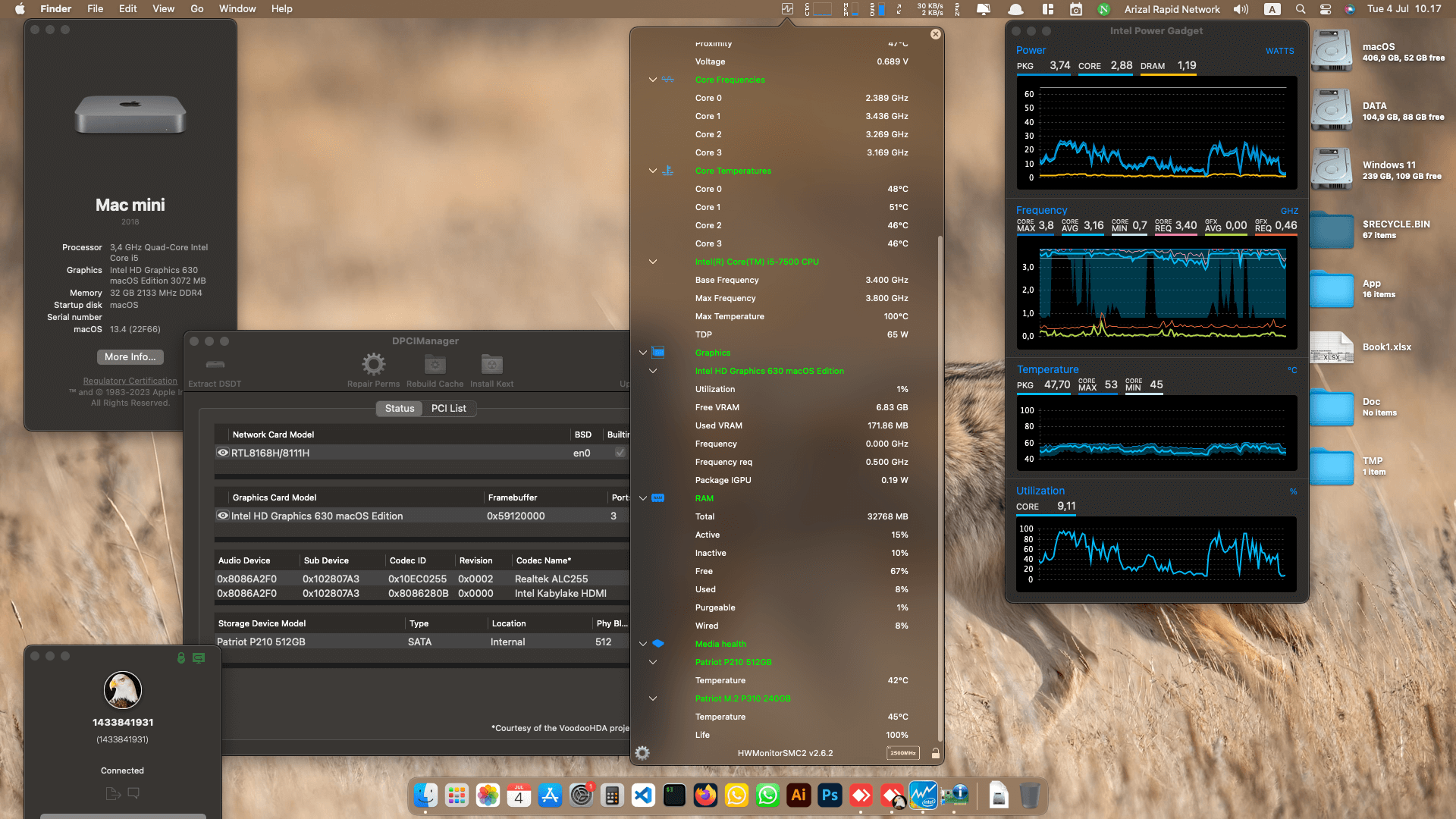This screenshot has height=819, width=1456.
Task: Open Regulatory Certification link
Action: click(x=130, y=381)
